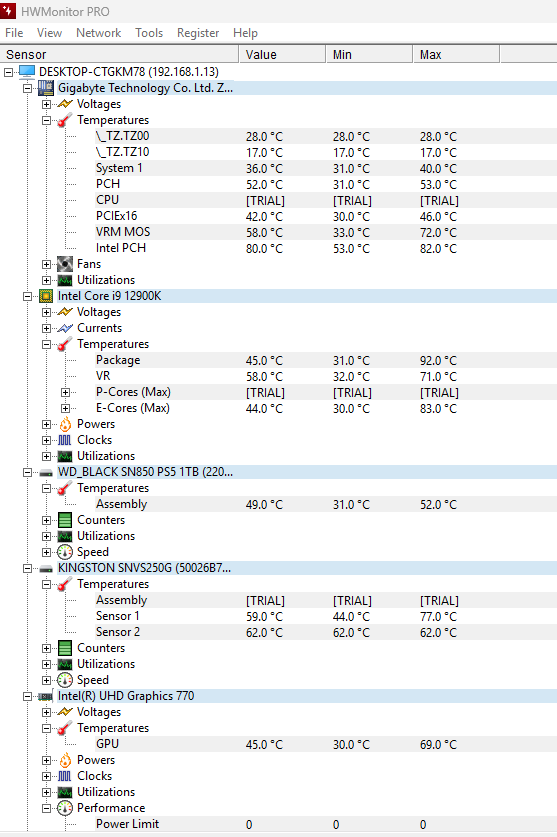Collapse the KINGSTON SNVS250G node

(27, 568)
